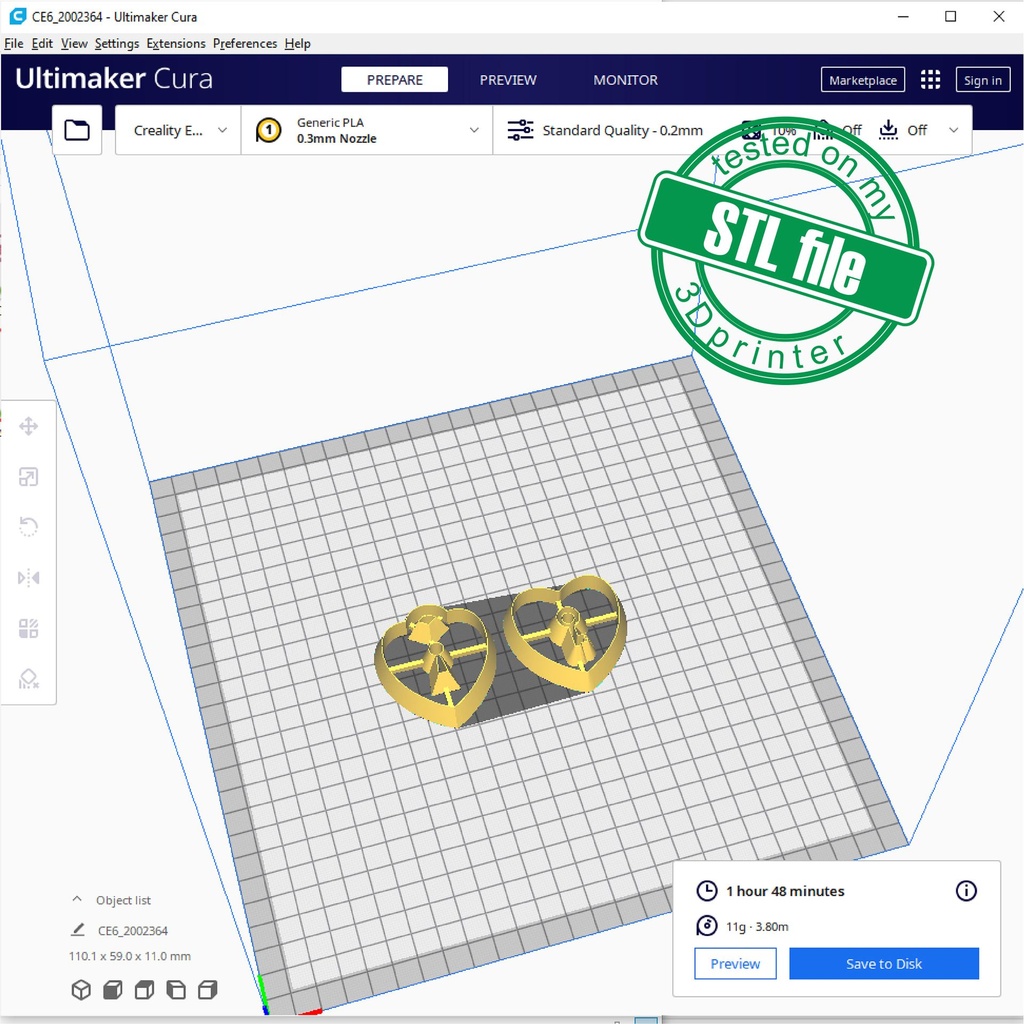Viewport: 1024px width, 1024px height.
Task: Click the Save to Disk button
Action: pyautogui.click(x=884, y=964)
